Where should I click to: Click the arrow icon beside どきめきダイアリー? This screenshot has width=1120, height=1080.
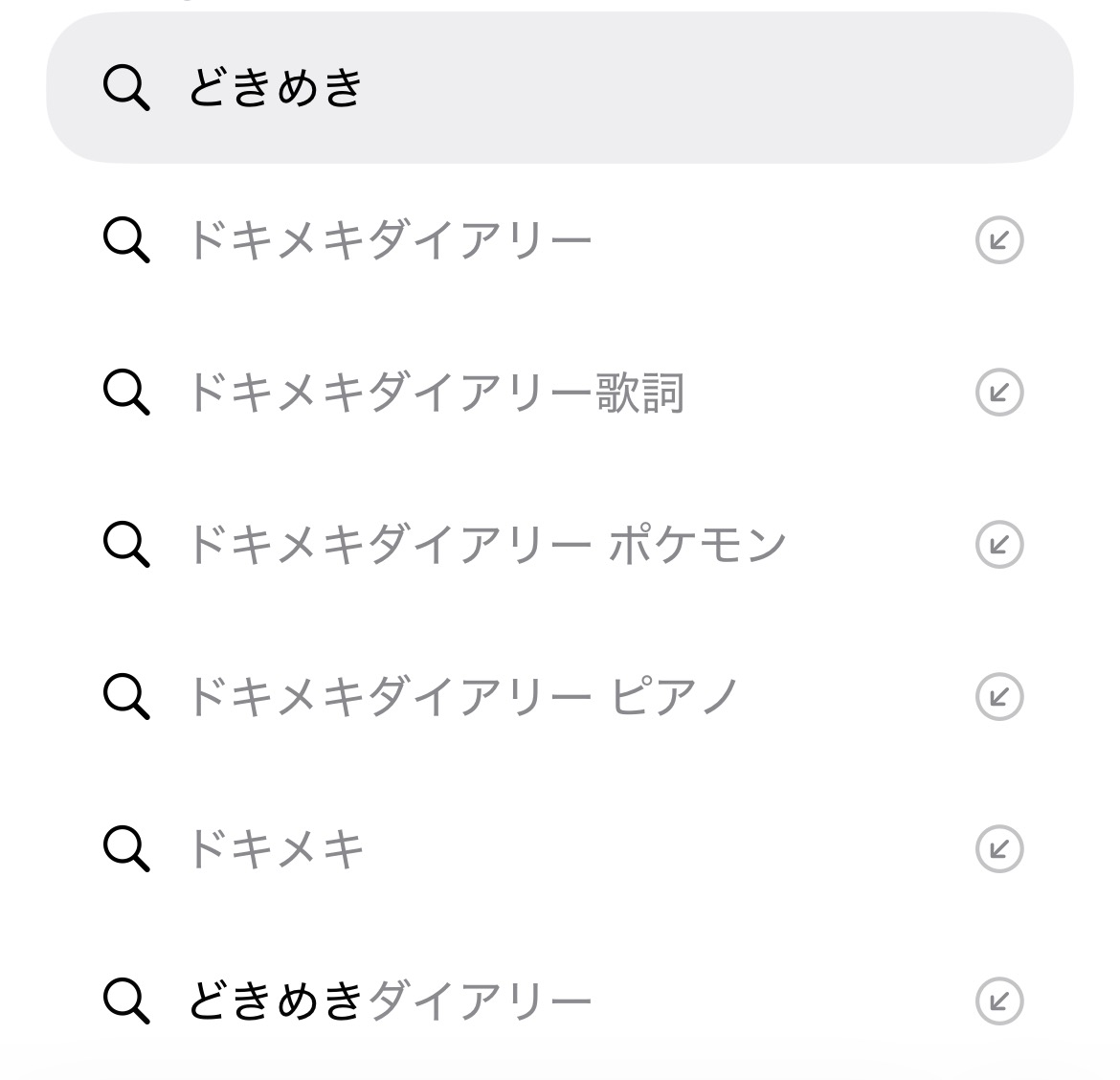[x=998, y=1001]
